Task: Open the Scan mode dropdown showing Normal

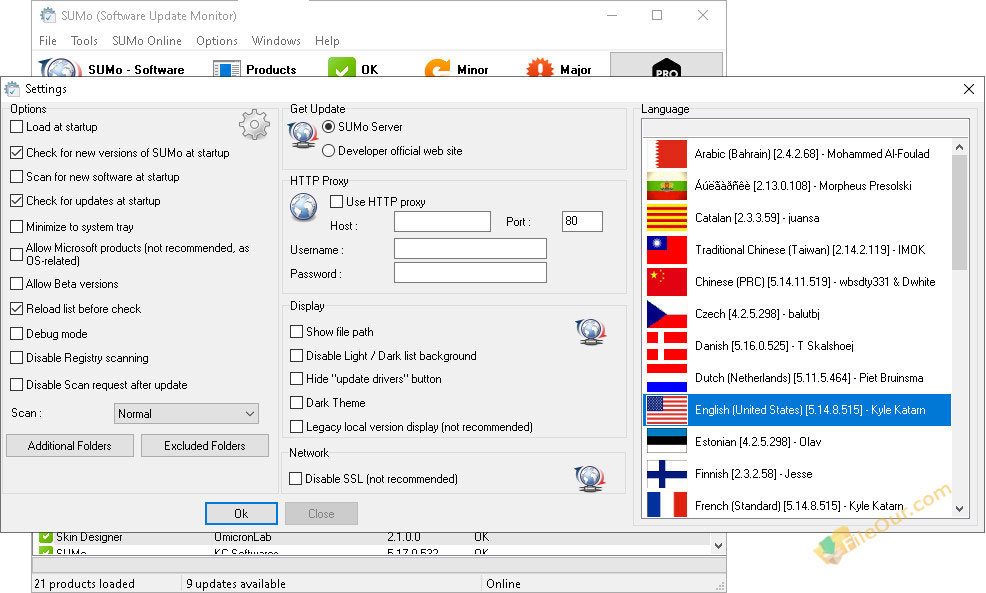Action: coord(186,414)
